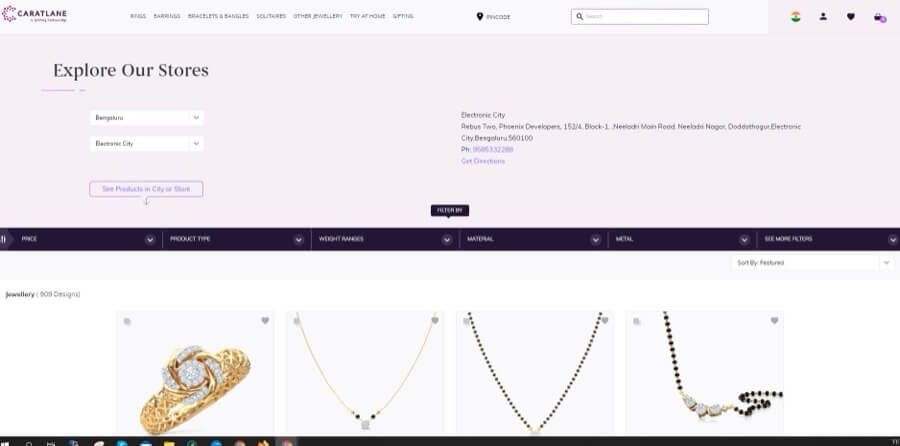Click the CaratLane logo
The width and height of the screenshot is (900, 446).
[x=34, y=14]
